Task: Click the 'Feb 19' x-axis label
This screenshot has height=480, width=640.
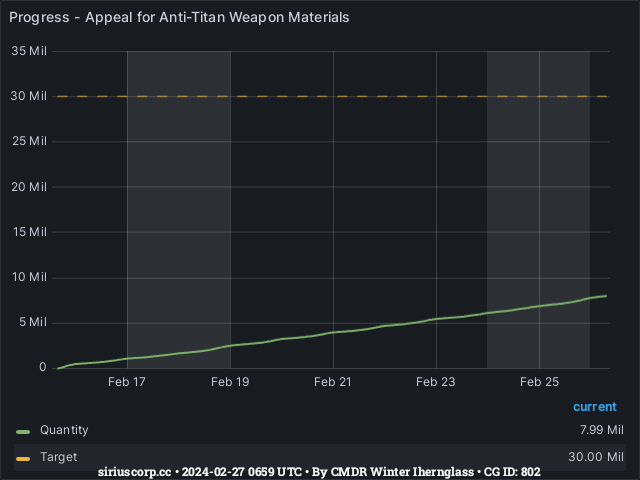Action: click(230, 382)
